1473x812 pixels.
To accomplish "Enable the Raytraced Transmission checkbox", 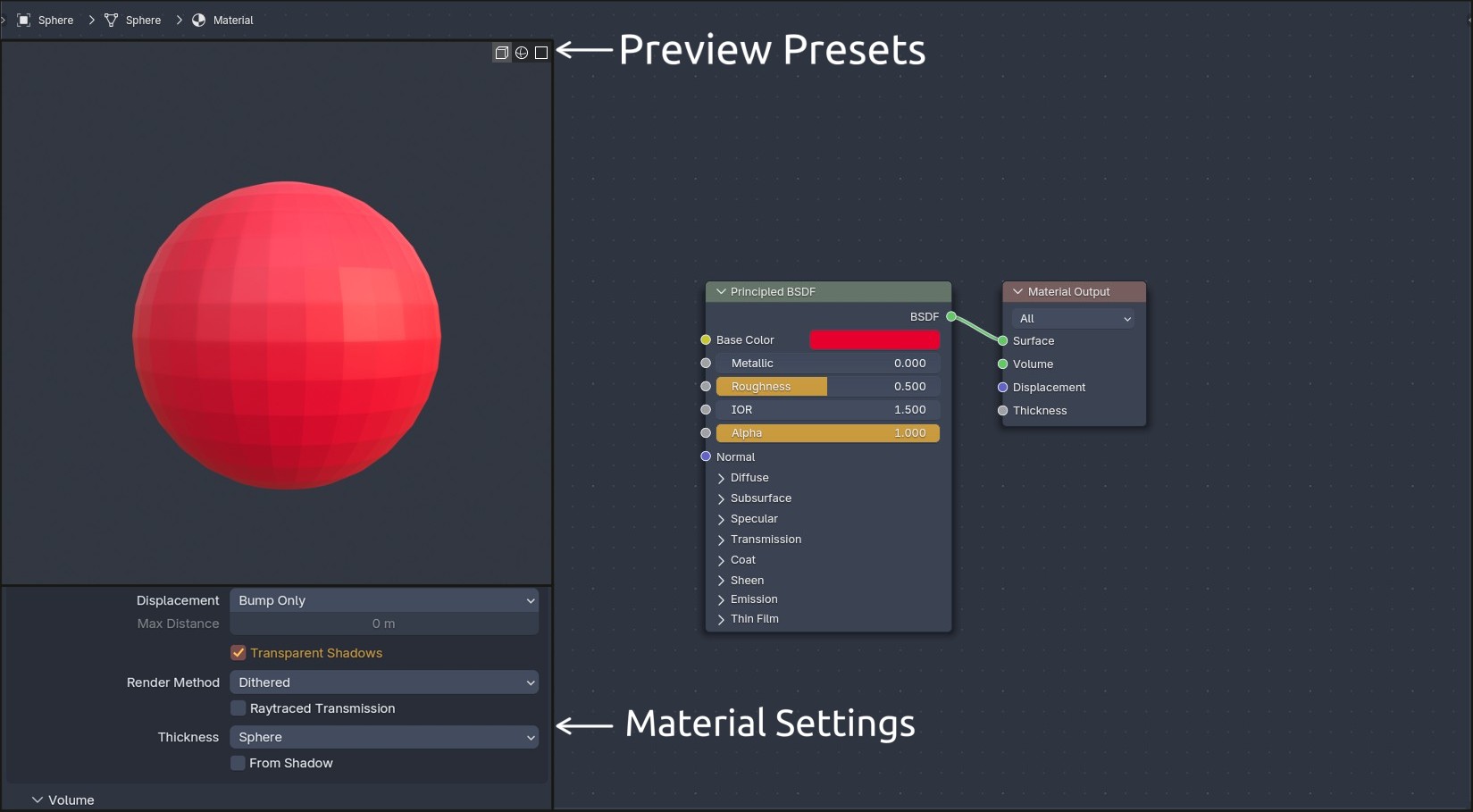I will click(239, 708).
